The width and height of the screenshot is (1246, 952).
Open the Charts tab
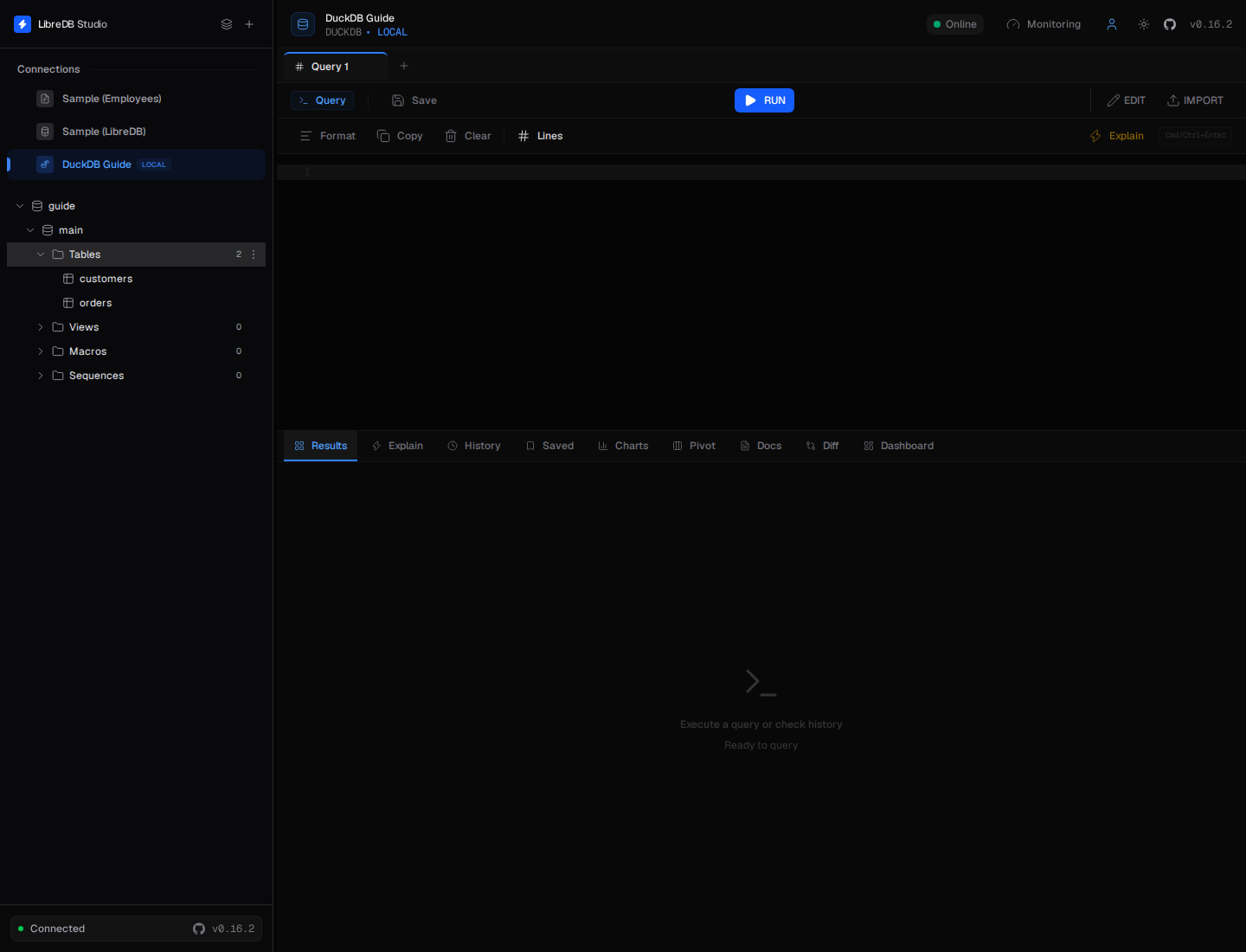(x=623, y=446)
